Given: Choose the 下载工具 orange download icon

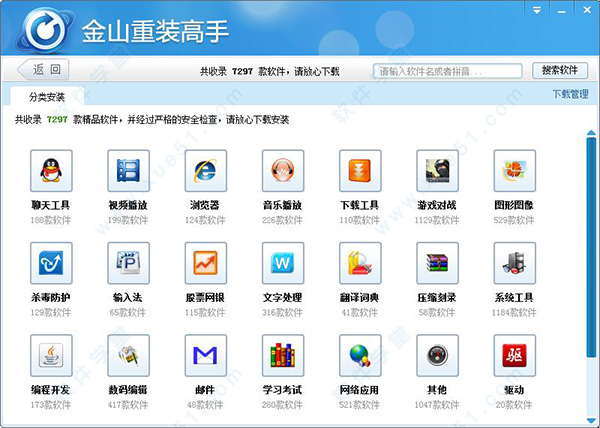Looking at the screenshot, I should pos(360,171).
